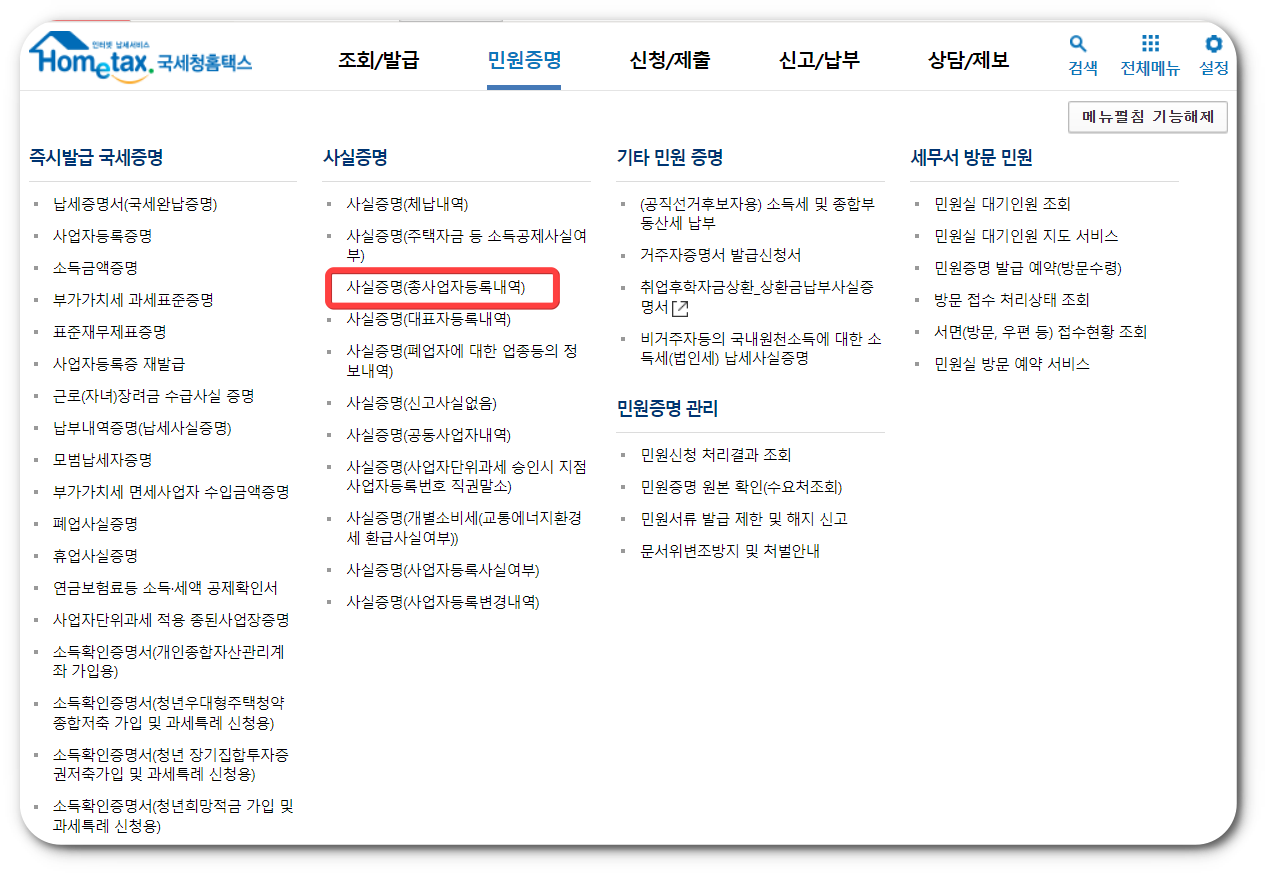
Task: Open the 전체메뉴 grid icon
Action: pos(1150,55)
